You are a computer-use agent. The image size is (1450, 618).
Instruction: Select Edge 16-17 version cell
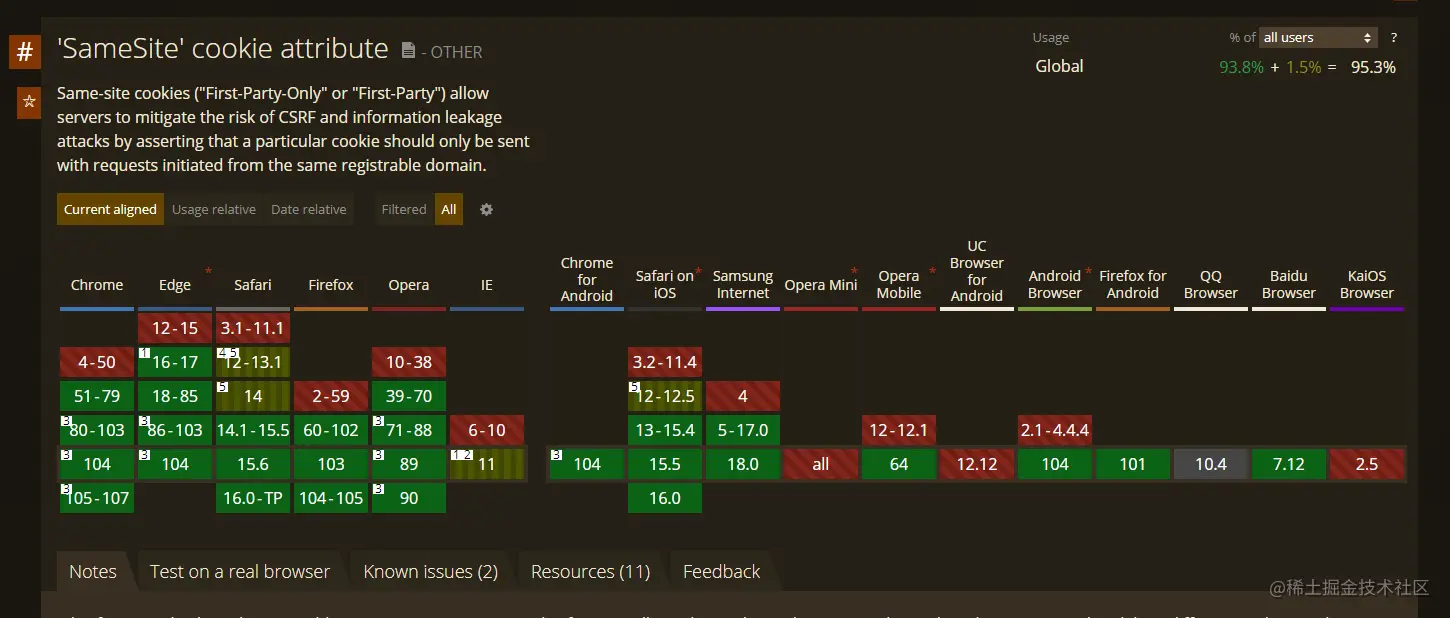[x=175, y=362]
